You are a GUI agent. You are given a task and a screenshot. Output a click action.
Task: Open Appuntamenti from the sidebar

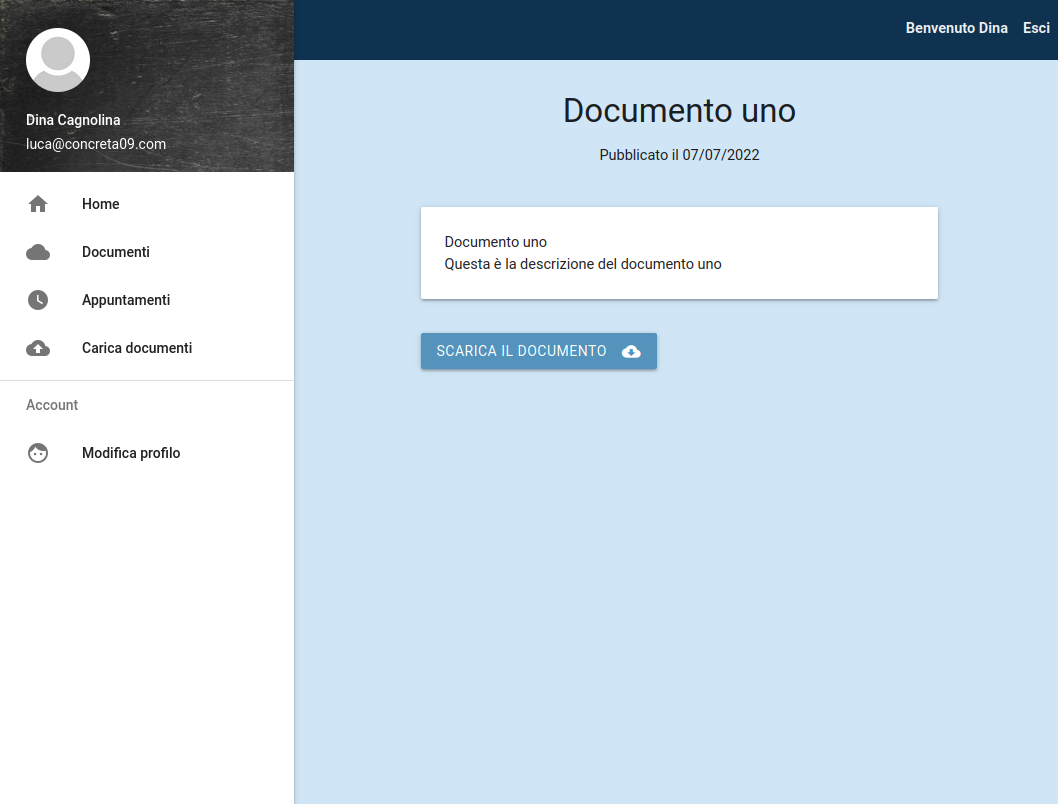tap(147, 300)
